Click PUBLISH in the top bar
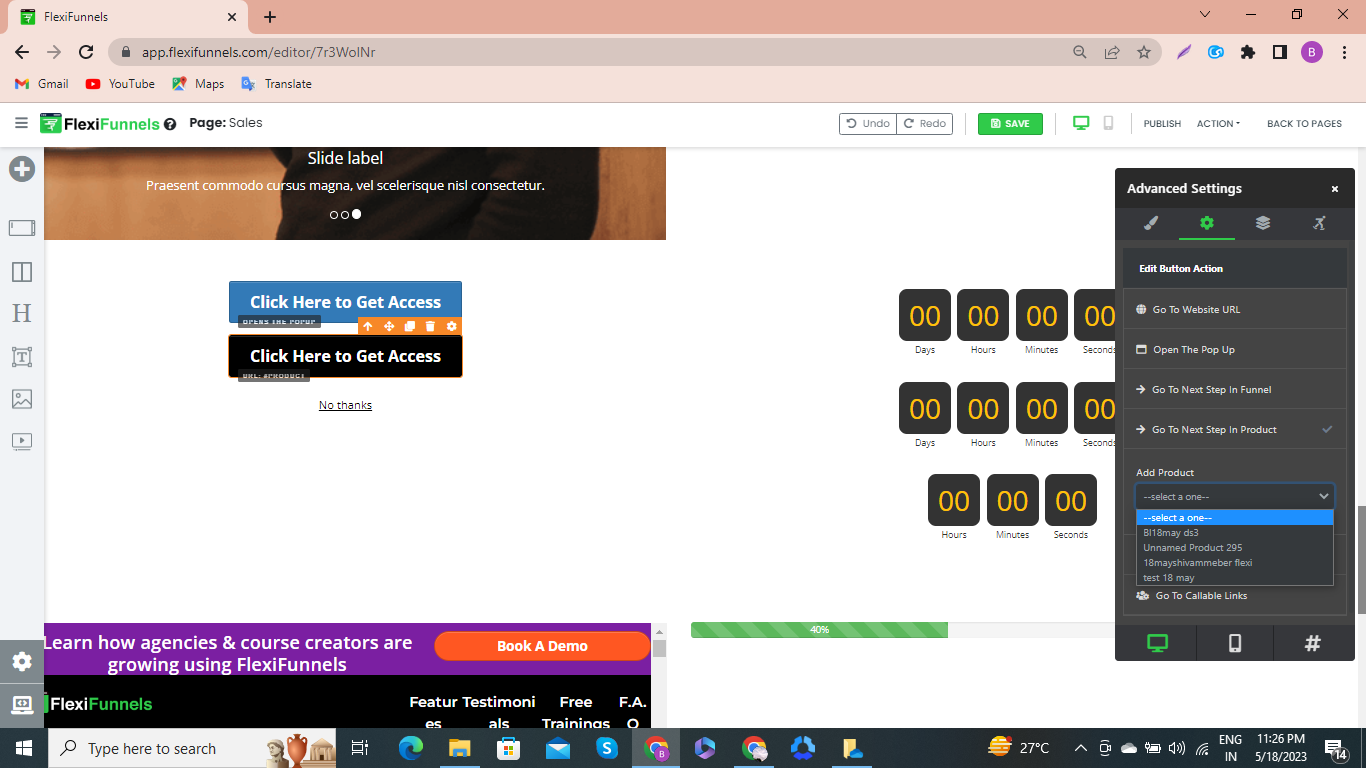Image resolution: width=1366 pixels, height=768 pixels. coord(1162,123)
